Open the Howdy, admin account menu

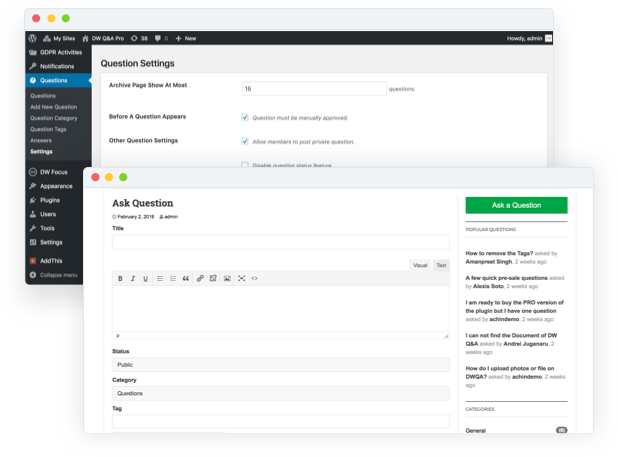tap(529, 38)
